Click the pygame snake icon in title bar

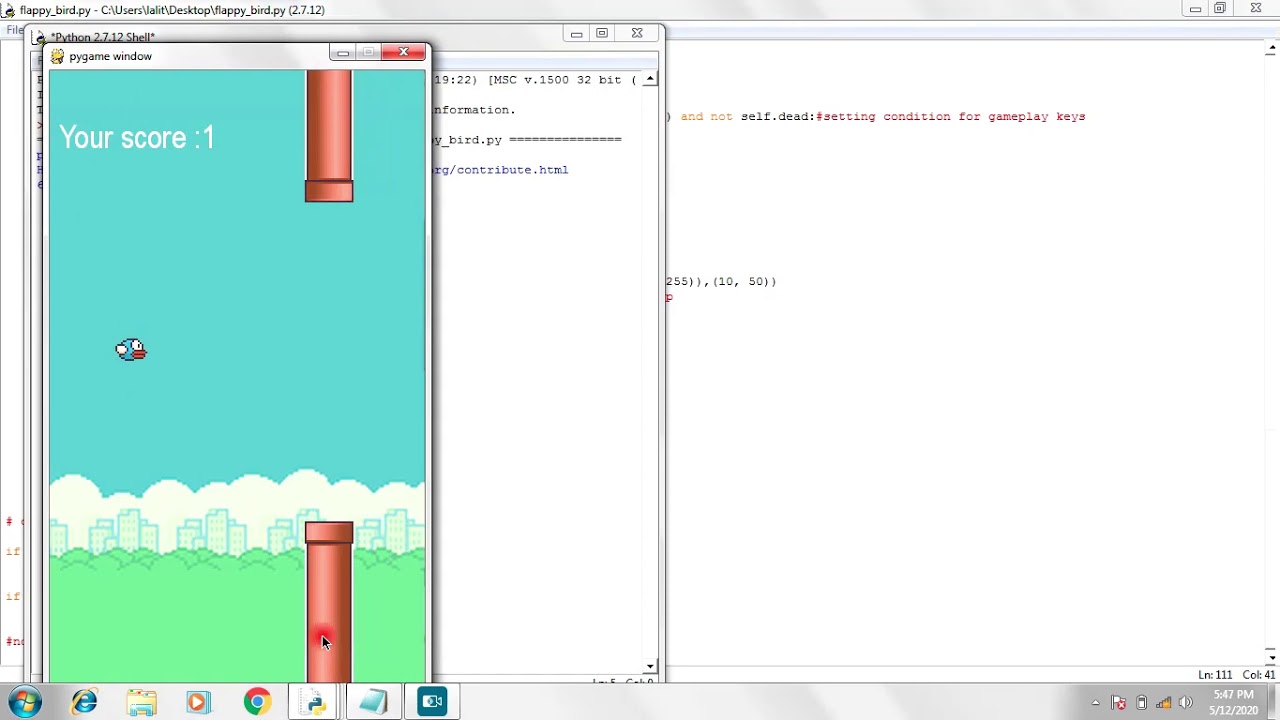tap(58, 56)
